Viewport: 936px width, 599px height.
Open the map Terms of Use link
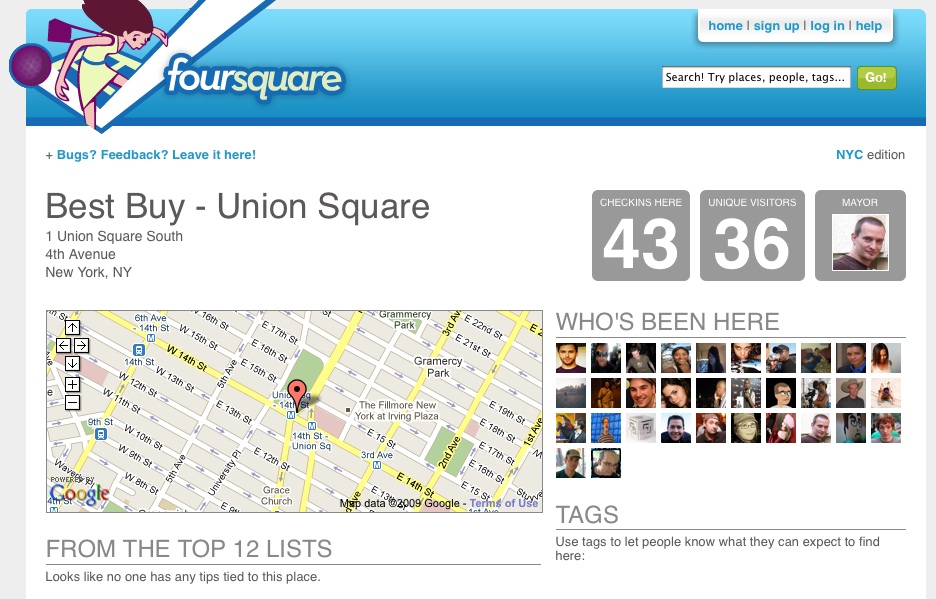coord(504,503)
